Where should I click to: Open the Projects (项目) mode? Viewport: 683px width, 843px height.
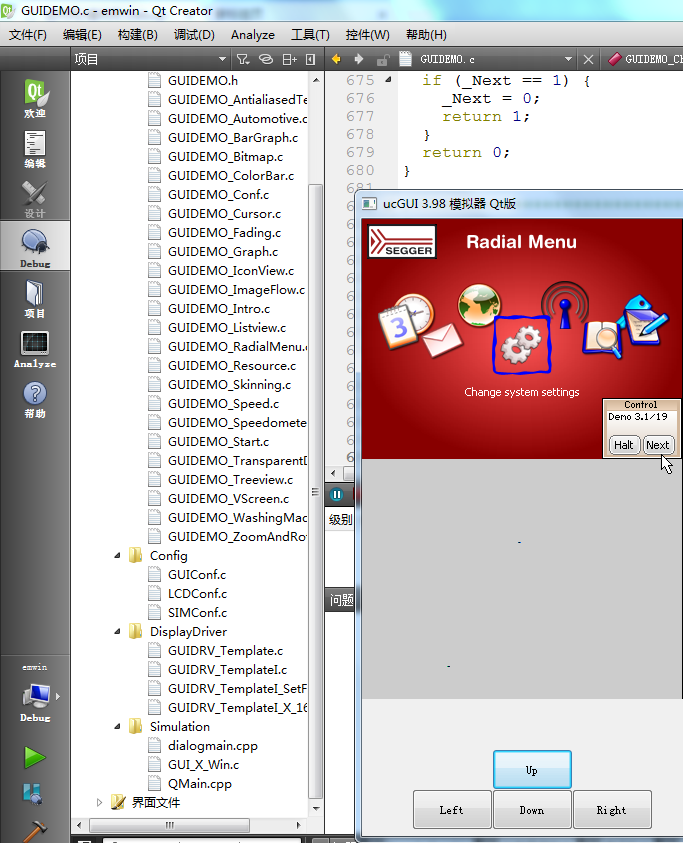pyautogui.click(x=35, y=298)
